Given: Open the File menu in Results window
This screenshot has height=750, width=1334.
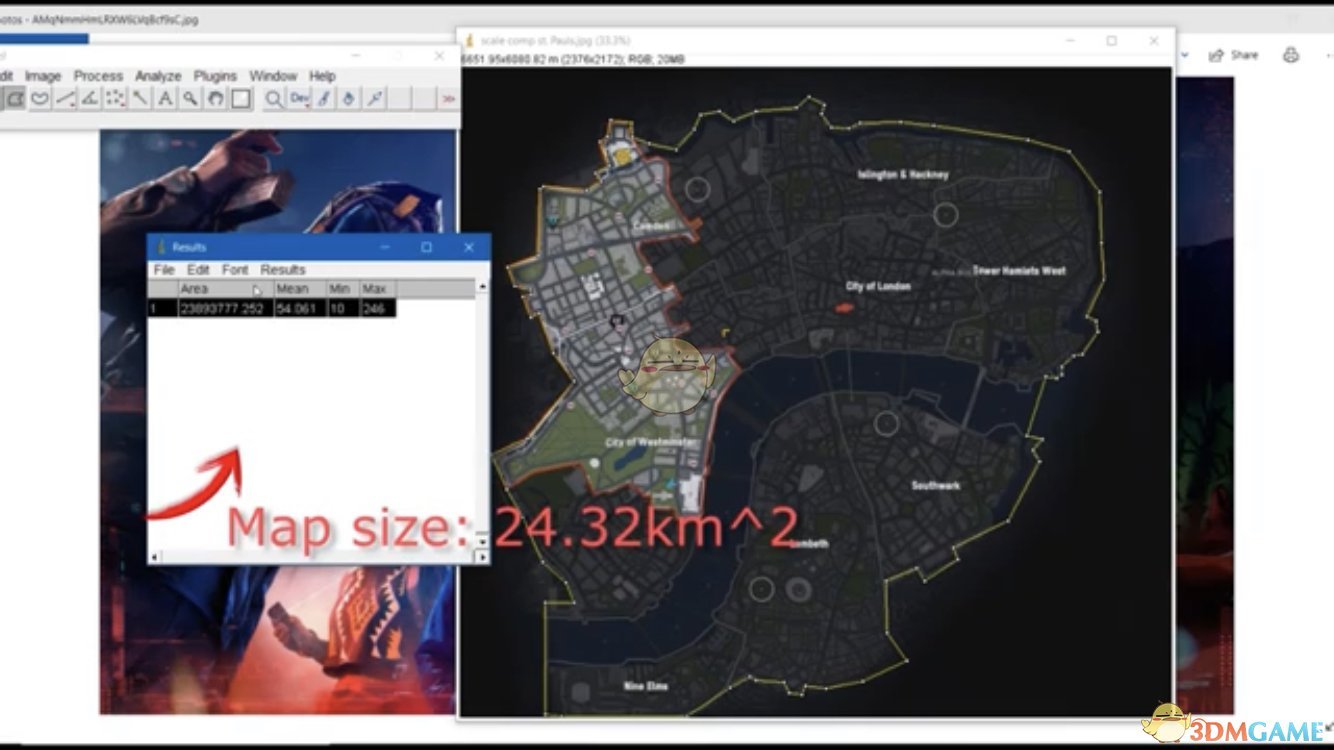Looking at the screenshot, I should tap(164, 270).
